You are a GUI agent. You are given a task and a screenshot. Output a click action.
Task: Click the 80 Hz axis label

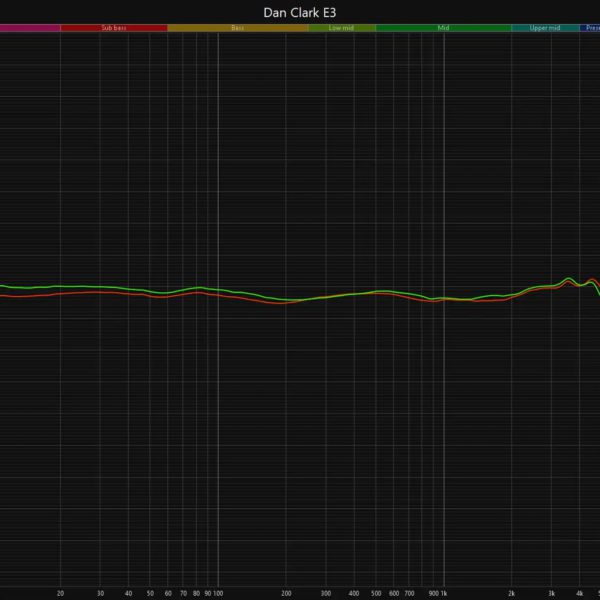[x=196, y=593]
